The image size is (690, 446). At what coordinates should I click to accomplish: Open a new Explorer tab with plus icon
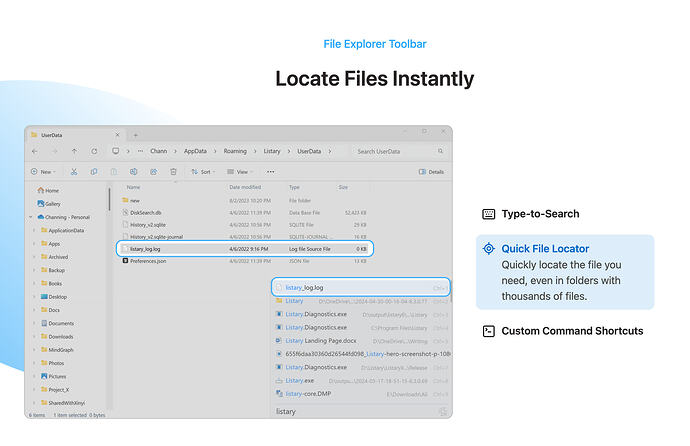point(136,135)
